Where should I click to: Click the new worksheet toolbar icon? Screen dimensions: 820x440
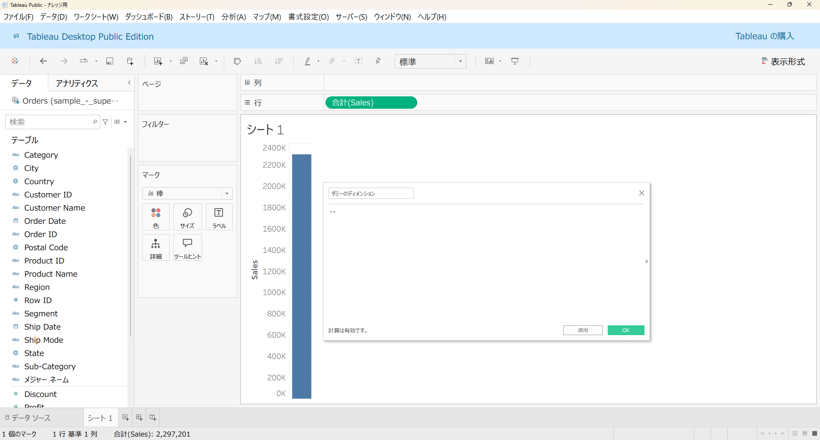[x=157, y=61]
